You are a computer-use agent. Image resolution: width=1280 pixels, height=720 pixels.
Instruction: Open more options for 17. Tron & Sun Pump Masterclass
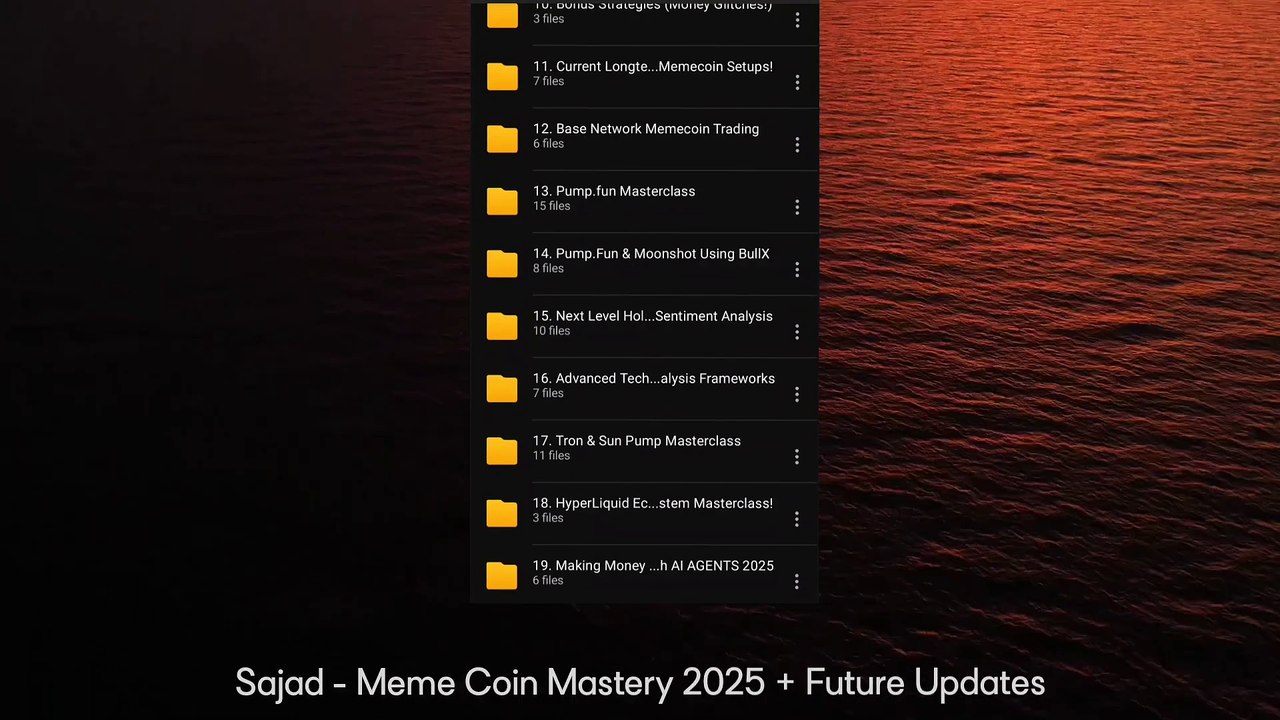[797, 457]
